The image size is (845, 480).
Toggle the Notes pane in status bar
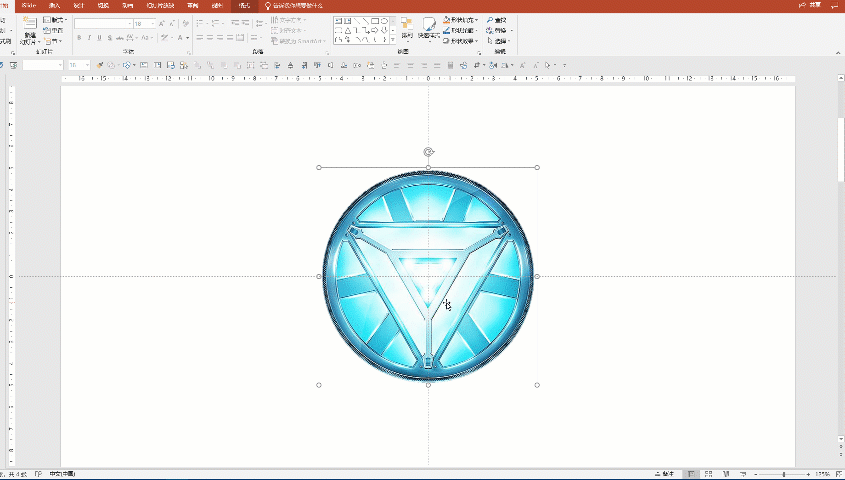coord(665,473)
